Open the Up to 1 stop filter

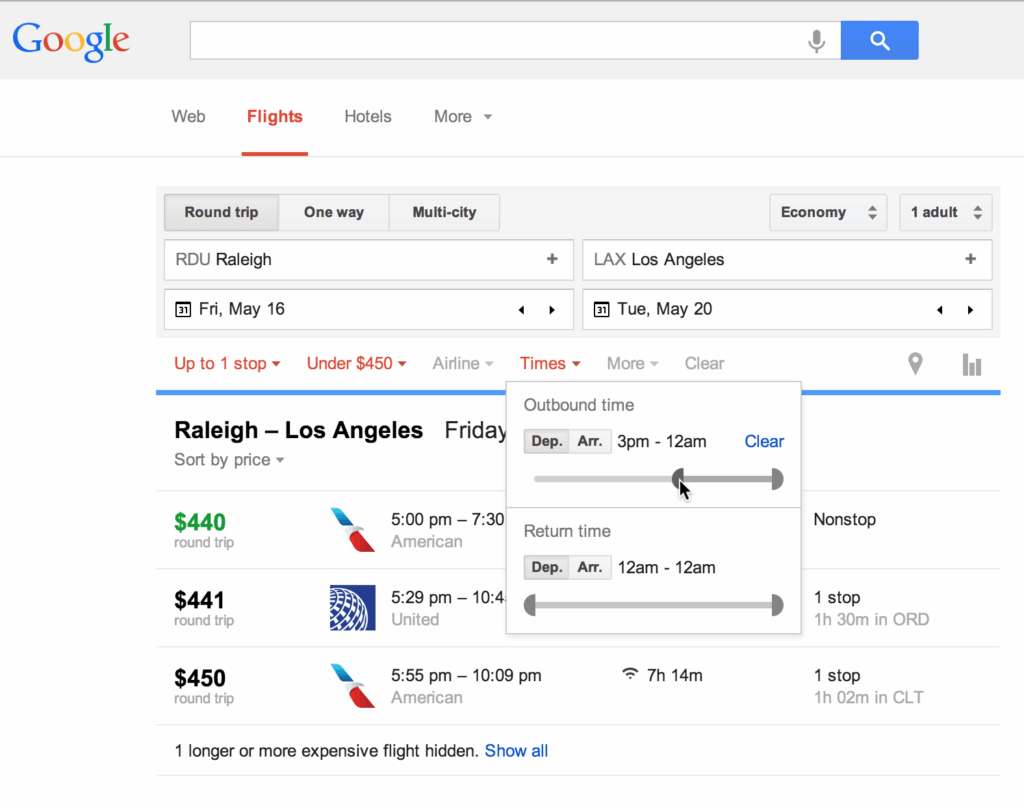pos(227,364)
